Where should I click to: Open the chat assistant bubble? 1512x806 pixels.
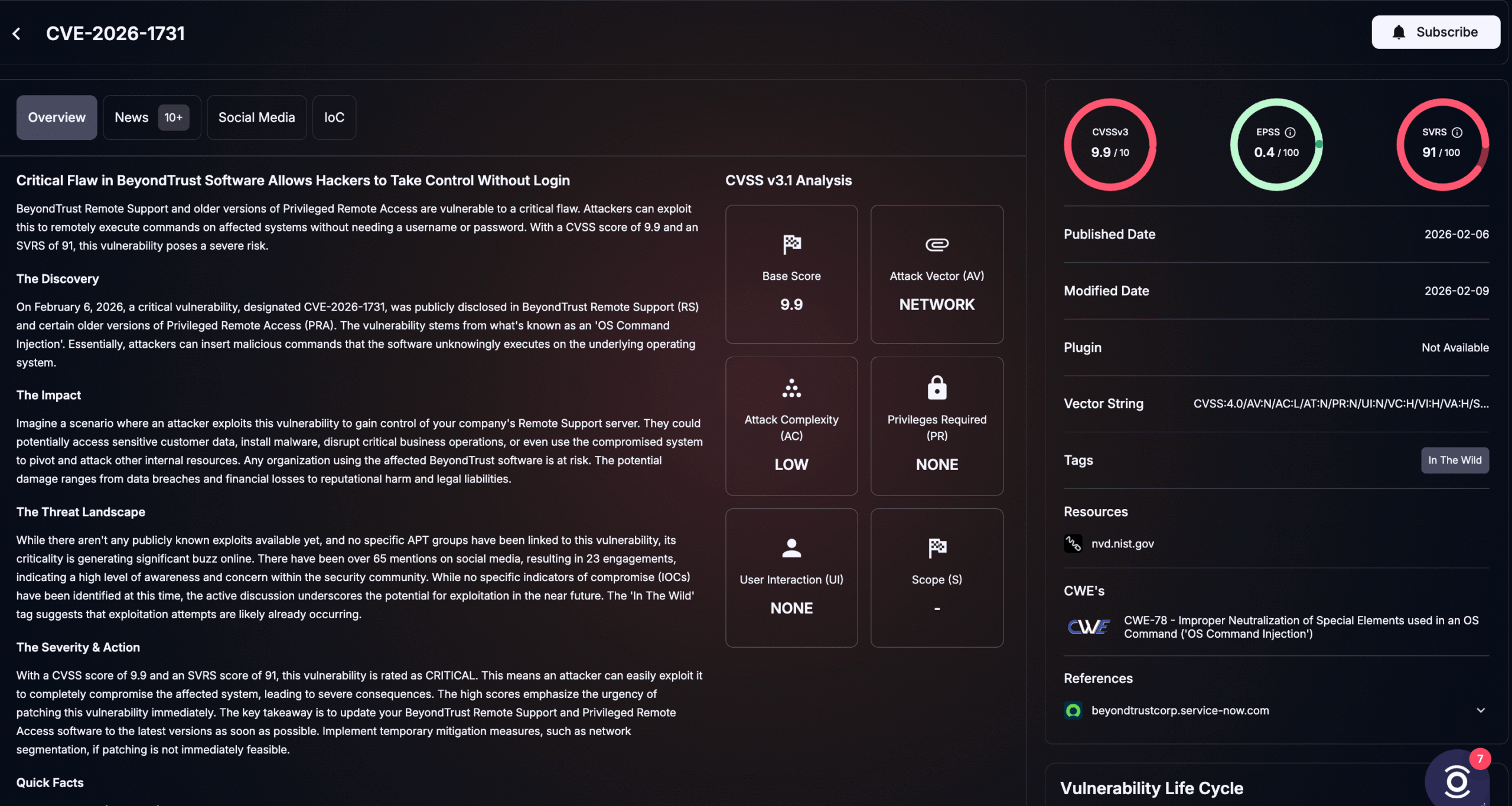click(x=1457, y=781)
